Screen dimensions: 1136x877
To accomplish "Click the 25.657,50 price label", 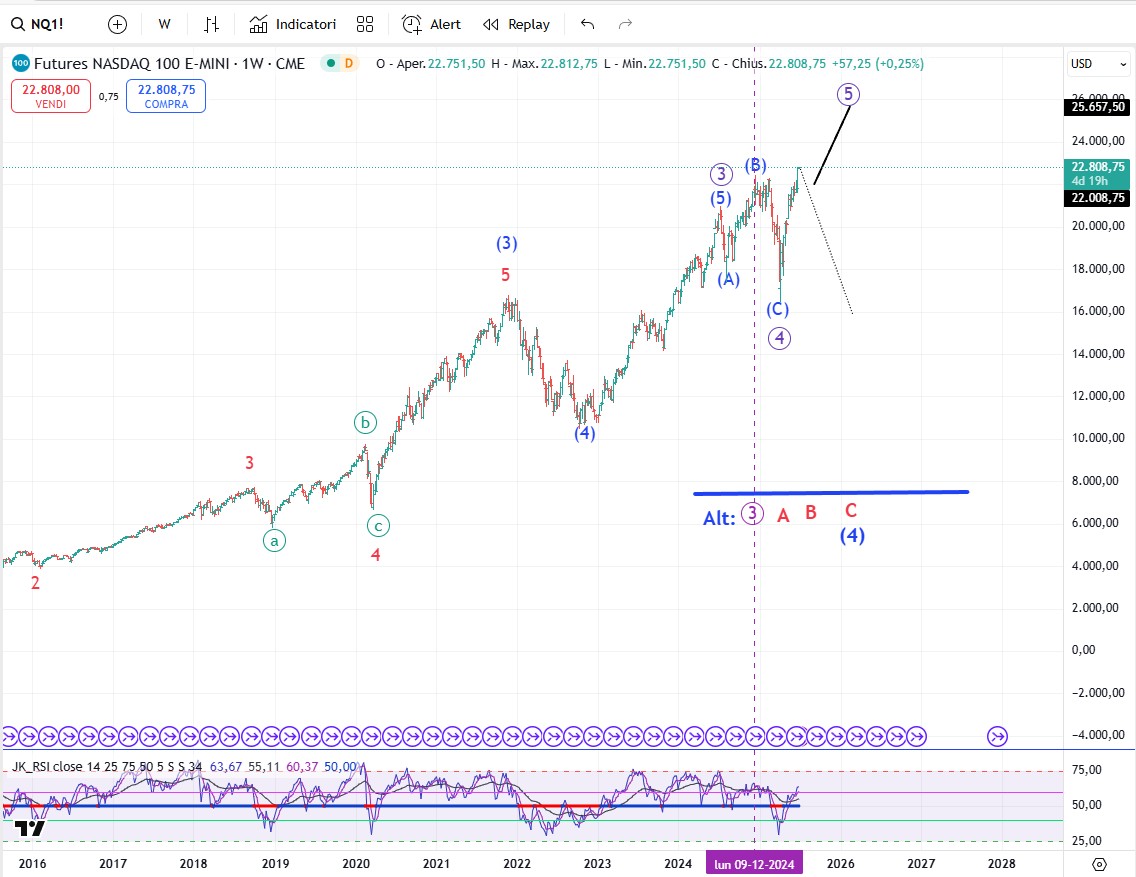I will click(x=1098, y=107).
